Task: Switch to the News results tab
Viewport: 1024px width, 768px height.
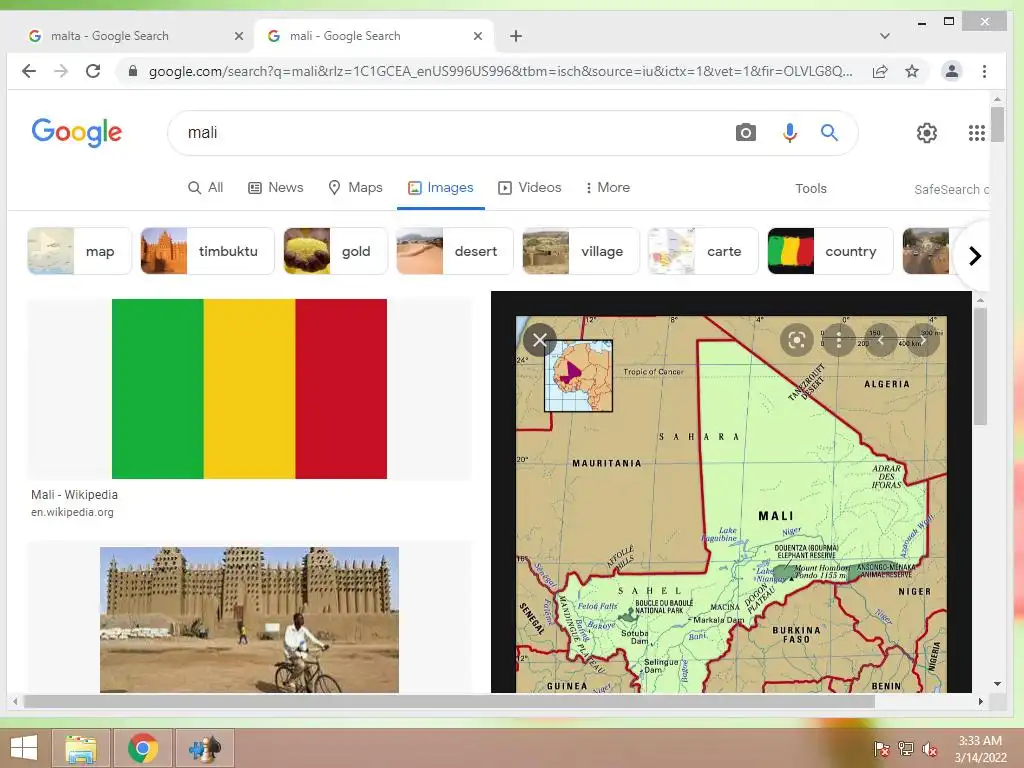Action: [276, 188]
